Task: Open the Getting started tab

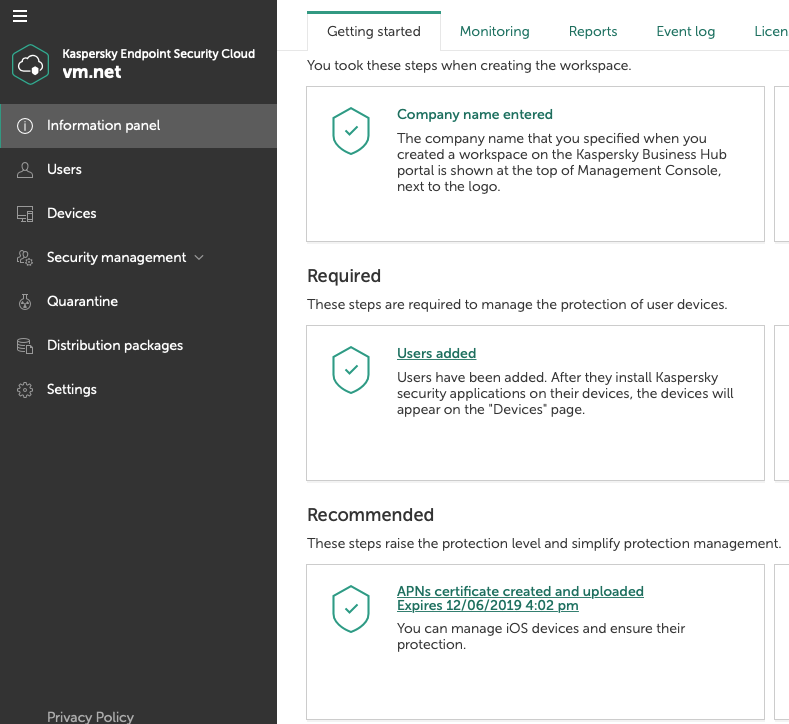Action: (374, 32)
